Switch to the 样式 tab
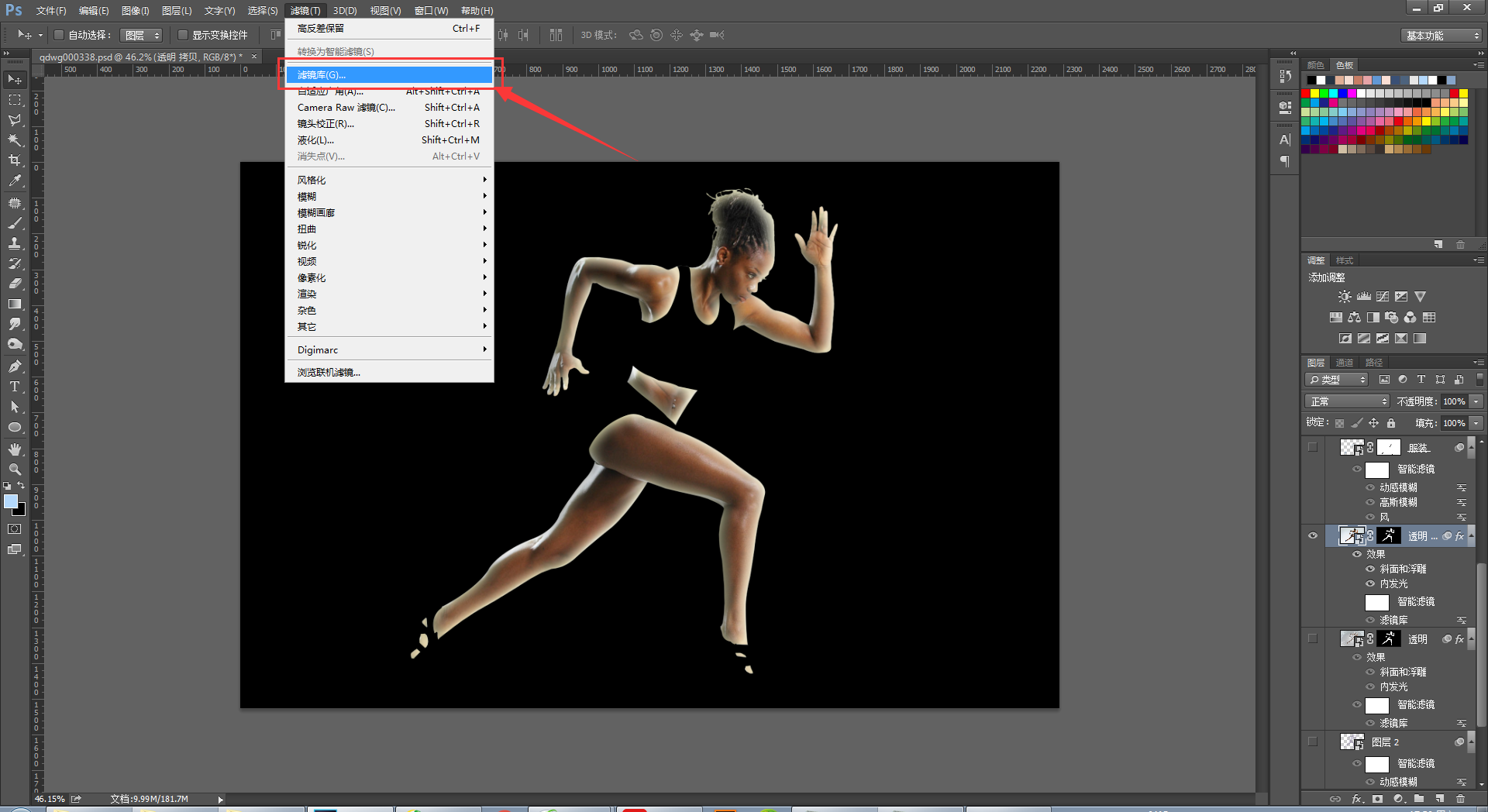1488x812 pixels. [x=1345, y=260]
